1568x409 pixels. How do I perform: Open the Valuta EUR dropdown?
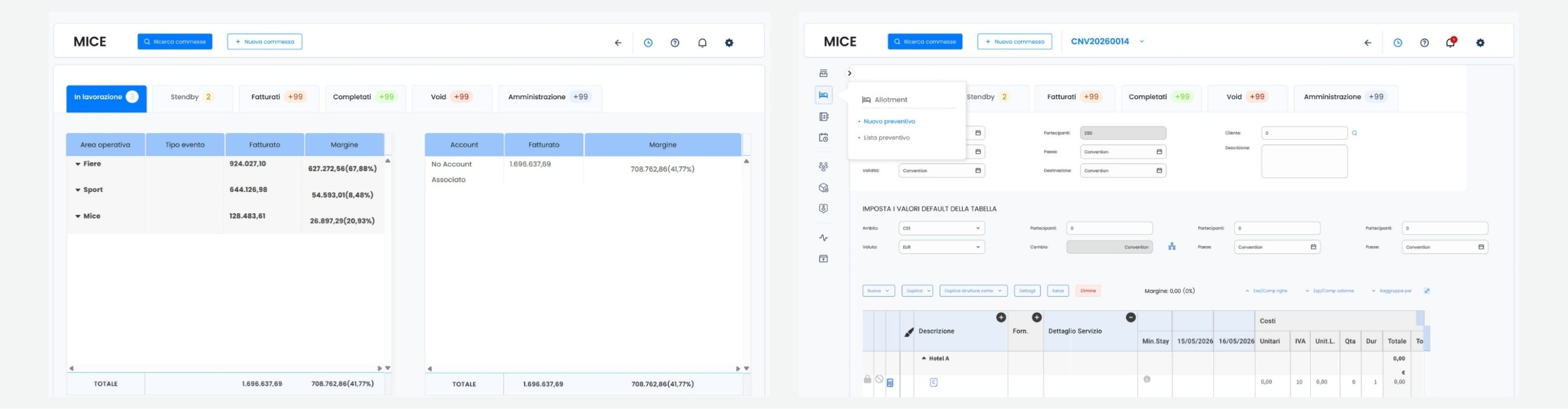pyautogui.click(x=941, y=247)
